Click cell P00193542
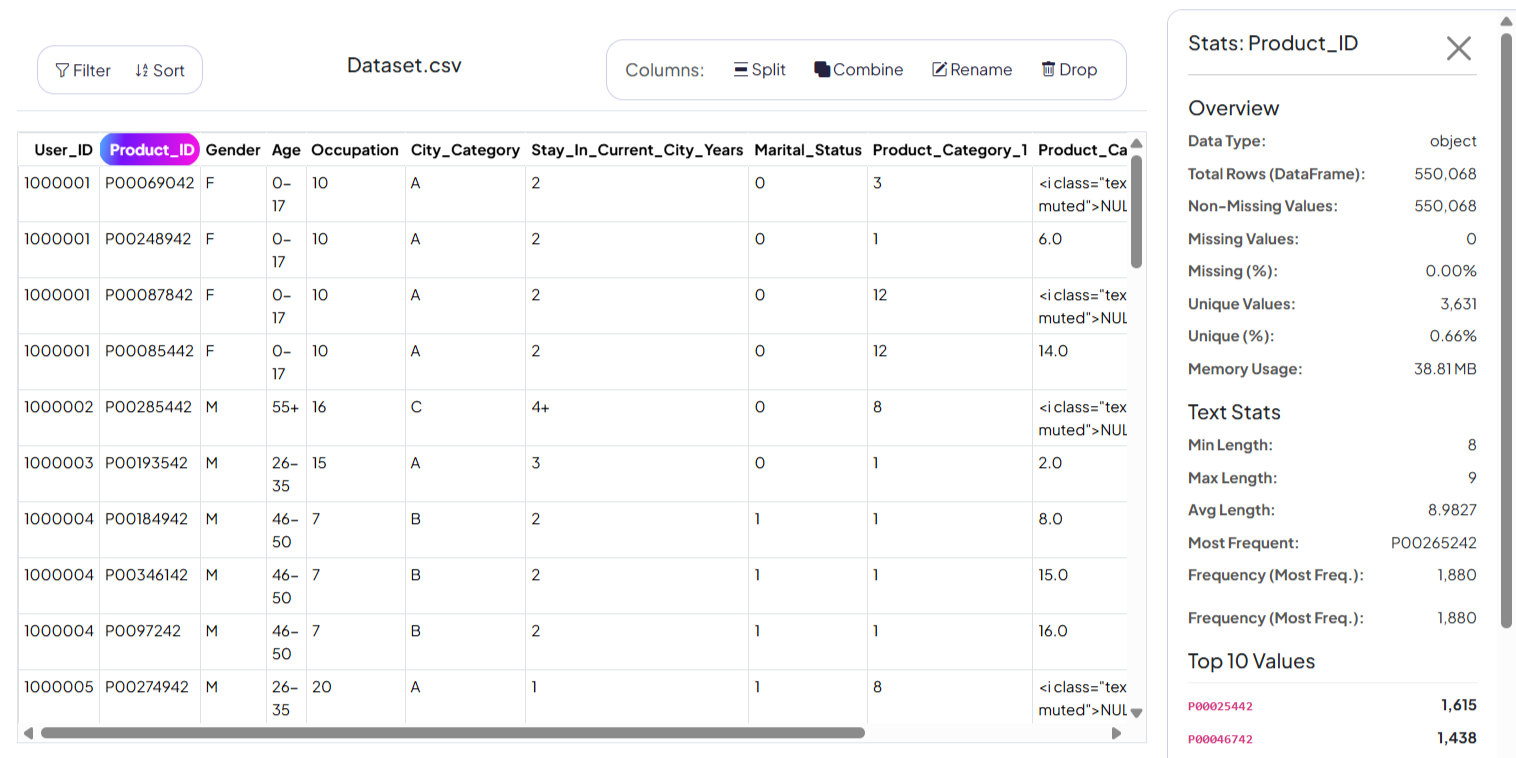 (x=150, y=474)
